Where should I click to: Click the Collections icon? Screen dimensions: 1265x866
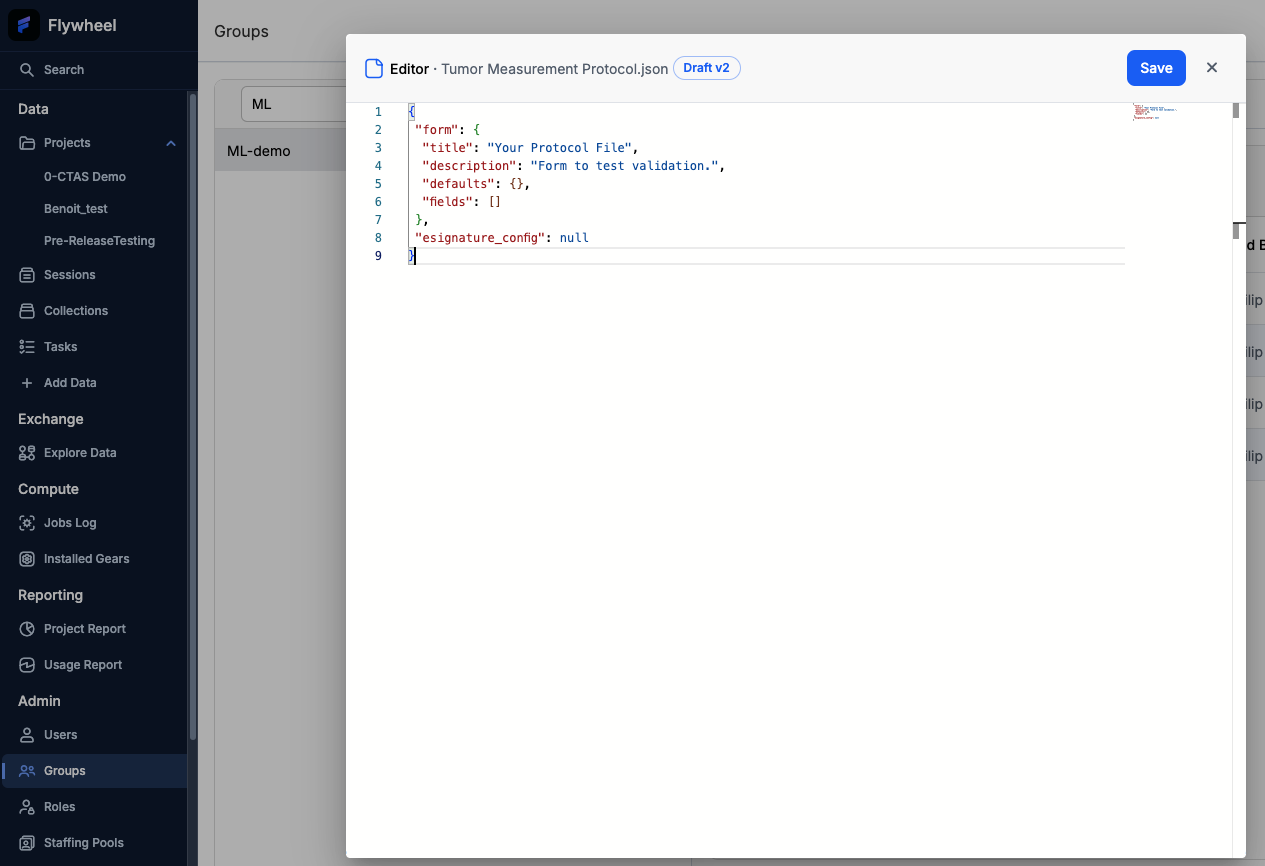pos(26,310)
